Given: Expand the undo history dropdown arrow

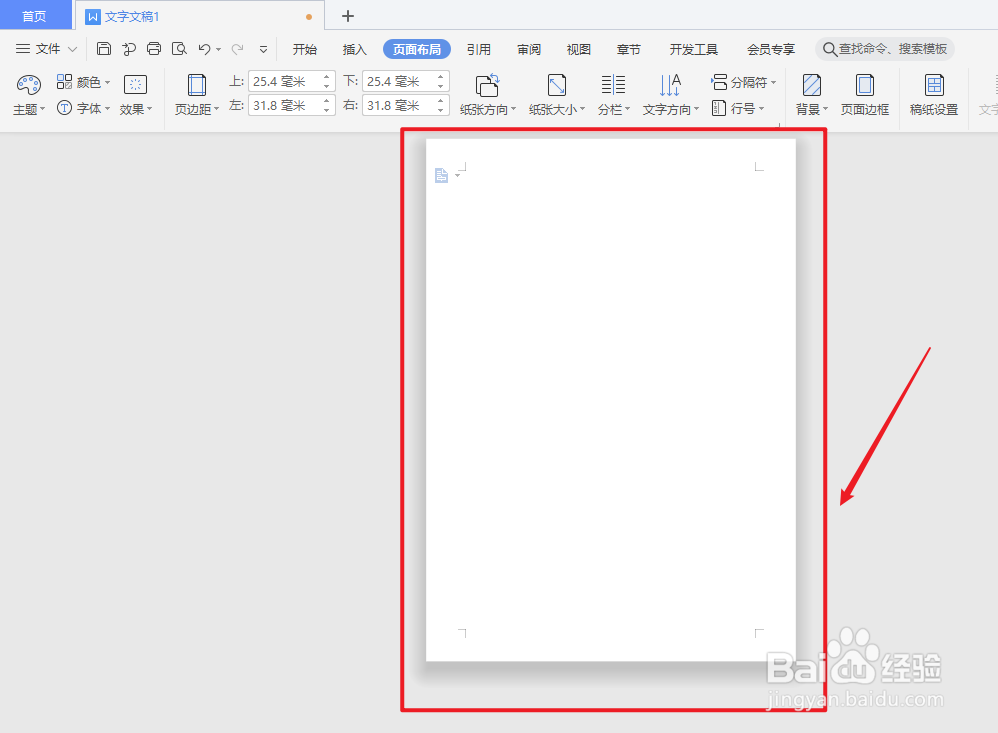Looking at the screenshot, I should [218, 50].
